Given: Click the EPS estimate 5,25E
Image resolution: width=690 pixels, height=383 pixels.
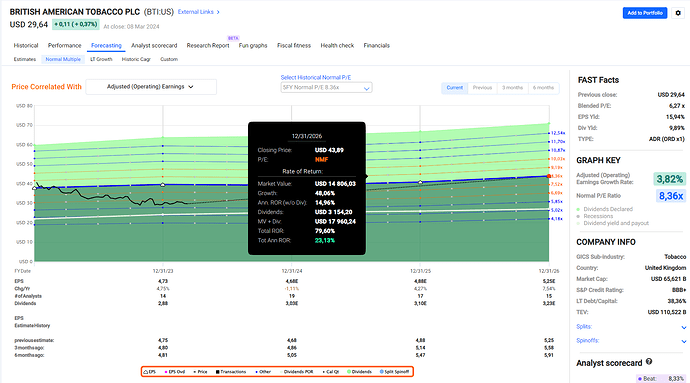Looking at the screenshot, I should (x=549, y=281).
